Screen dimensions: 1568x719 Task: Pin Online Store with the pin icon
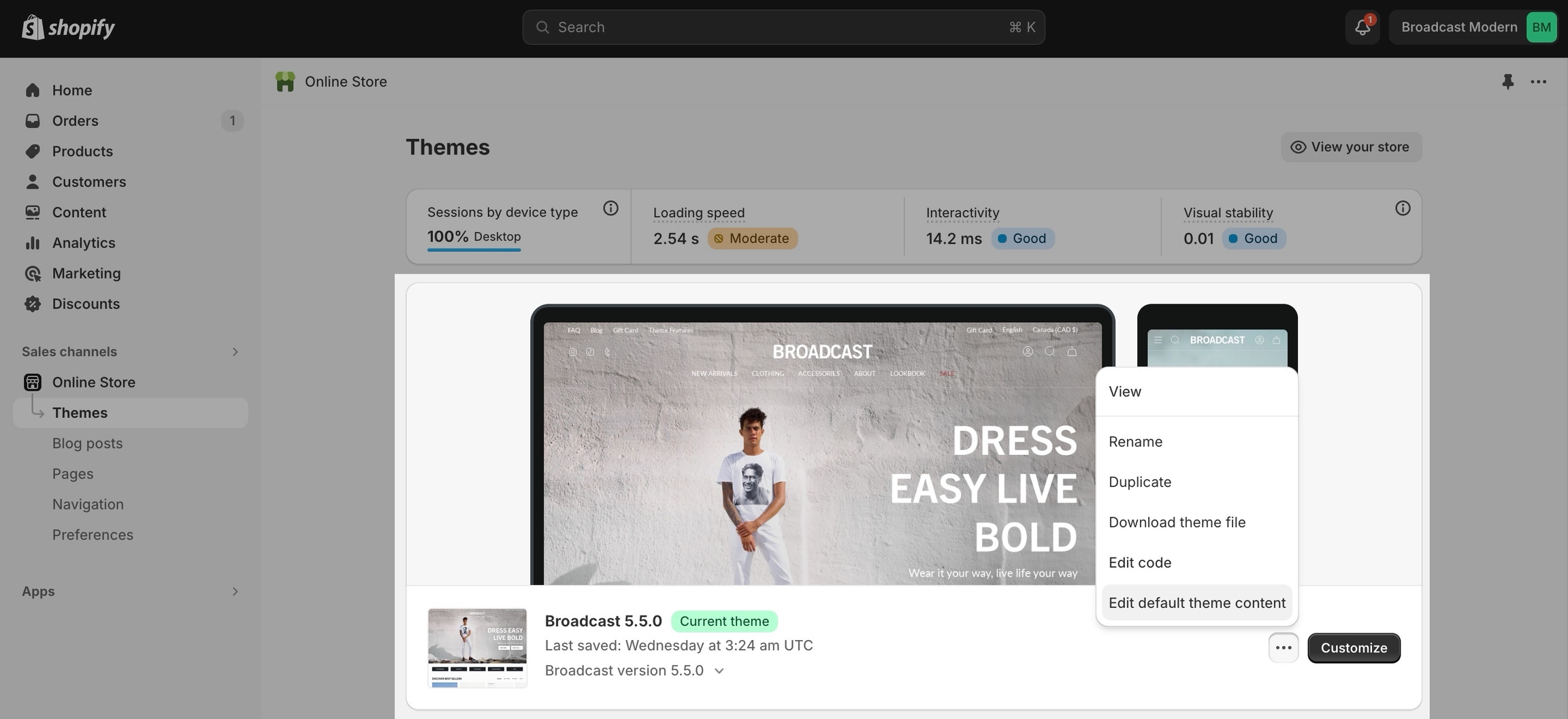click(1507, 82)
